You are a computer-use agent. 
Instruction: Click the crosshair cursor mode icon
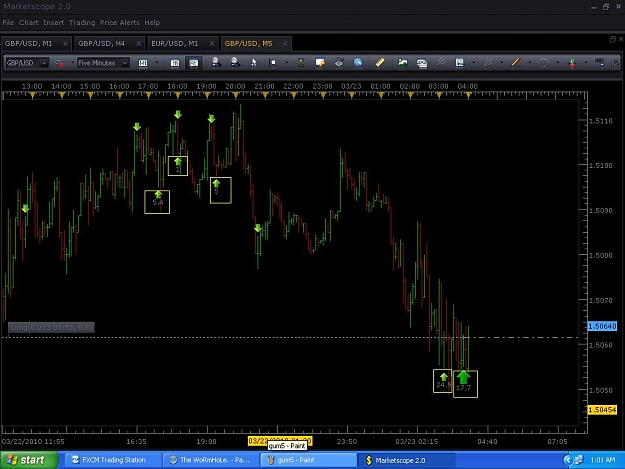click(x=272, y=63)
